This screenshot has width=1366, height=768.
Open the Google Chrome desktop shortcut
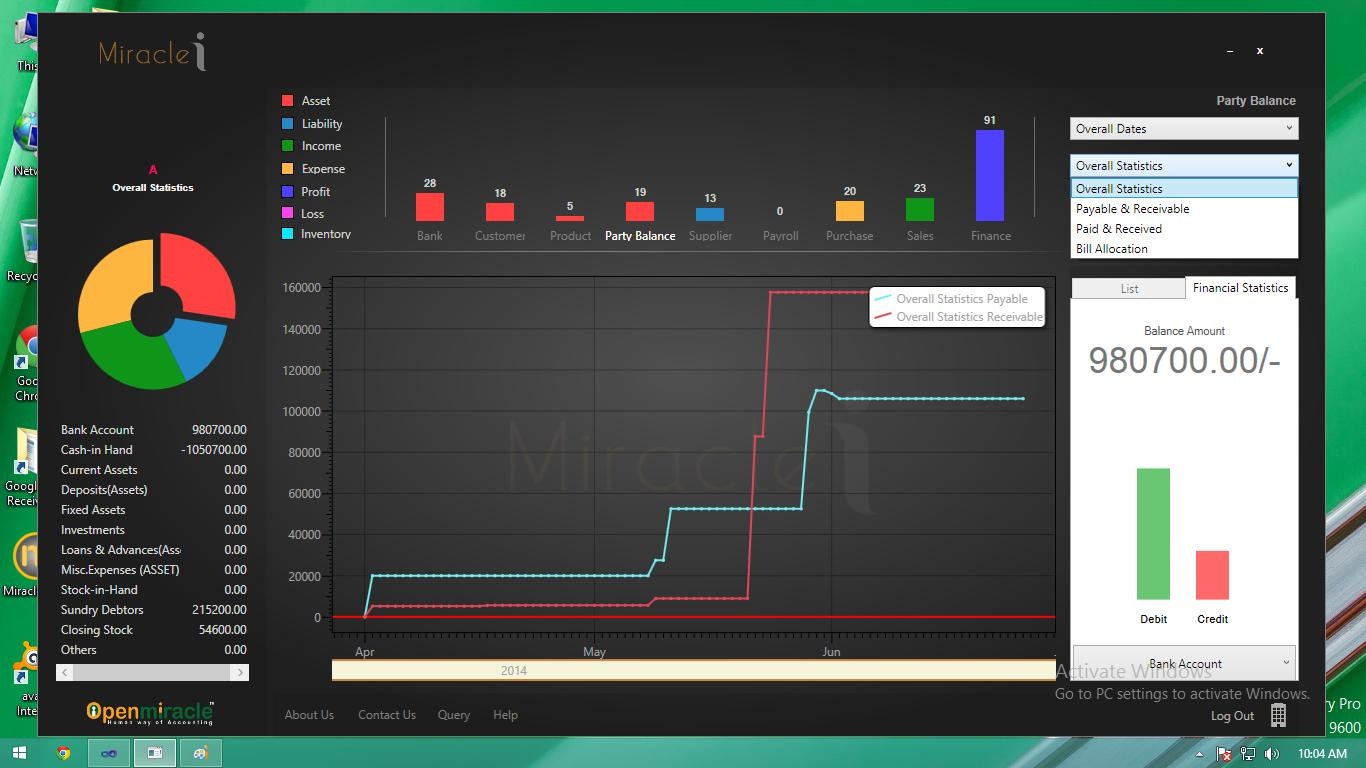[27, 362]
